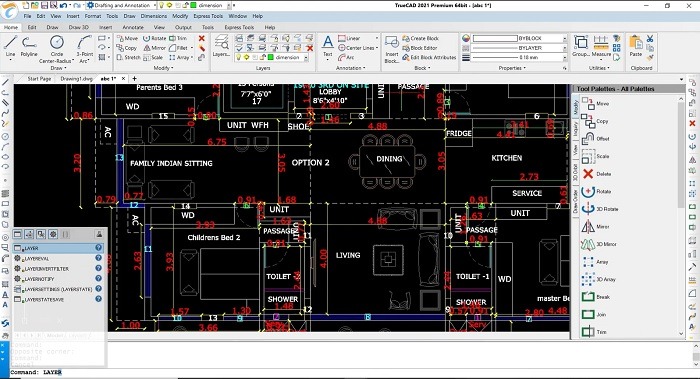Select Mirror in Tool Palettes
The height and width of the screenshot is (379, 700).
596,227
